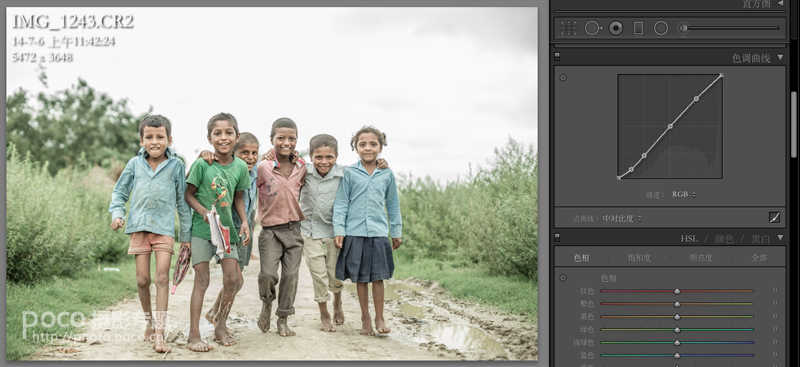Choose the graduated filter rectangle tool
The image size is (800, 367).
click(638, 28)
